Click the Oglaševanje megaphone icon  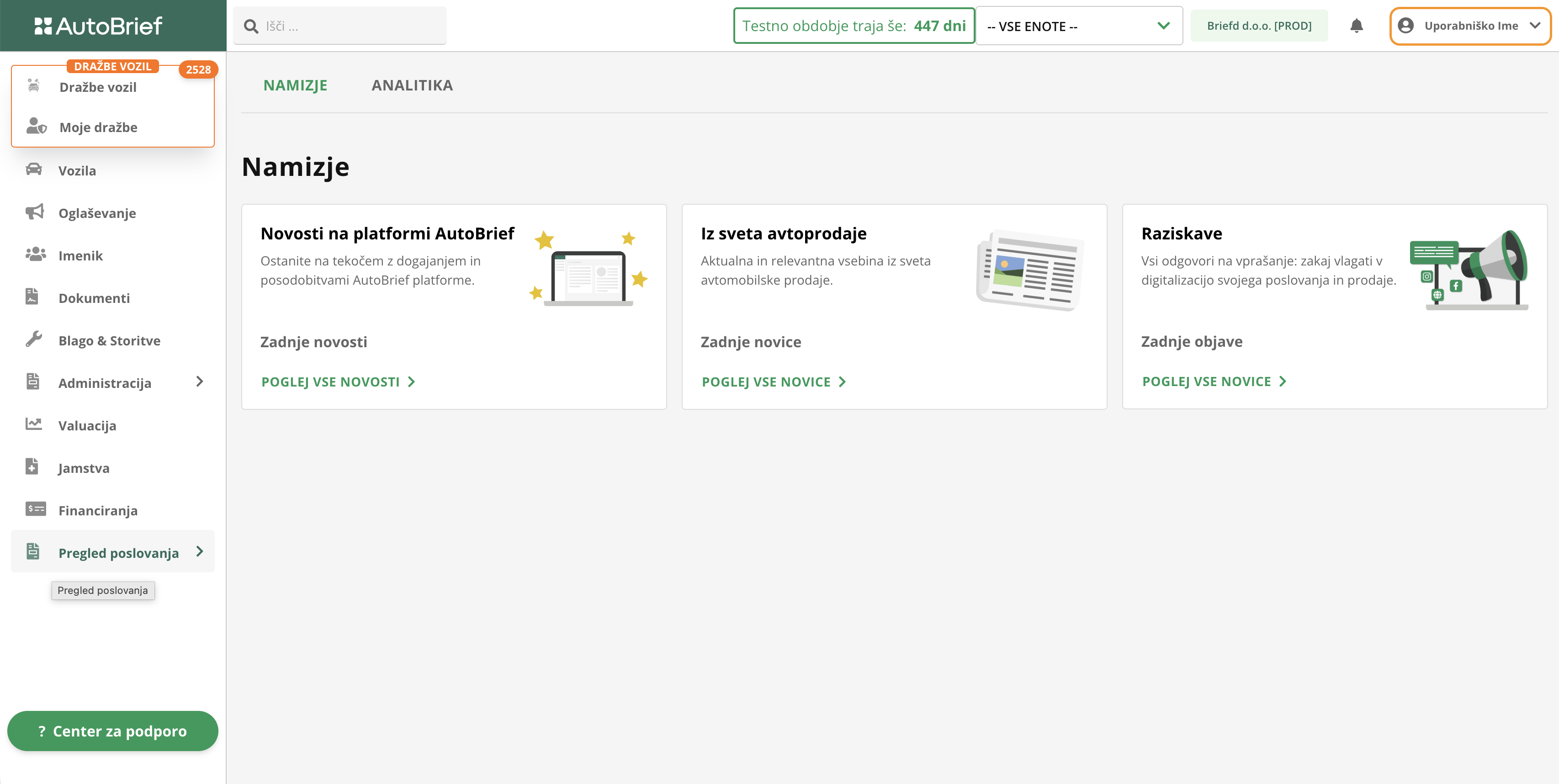coord(34,212)
